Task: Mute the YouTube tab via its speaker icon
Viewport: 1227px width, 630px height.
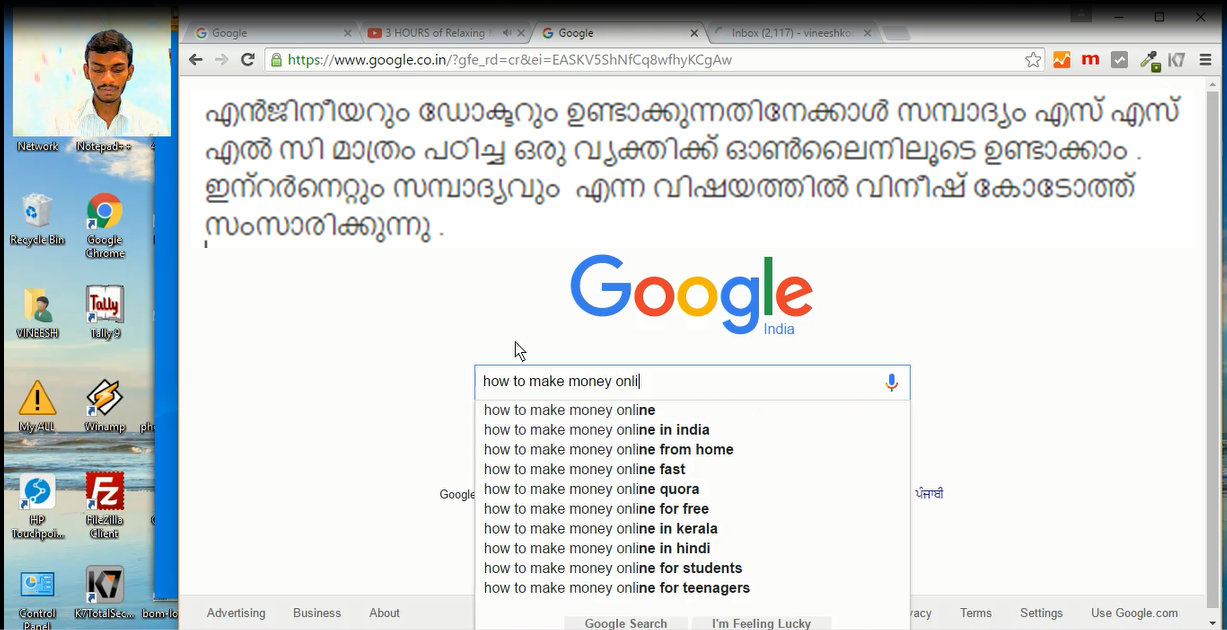Action: (507, 33)
